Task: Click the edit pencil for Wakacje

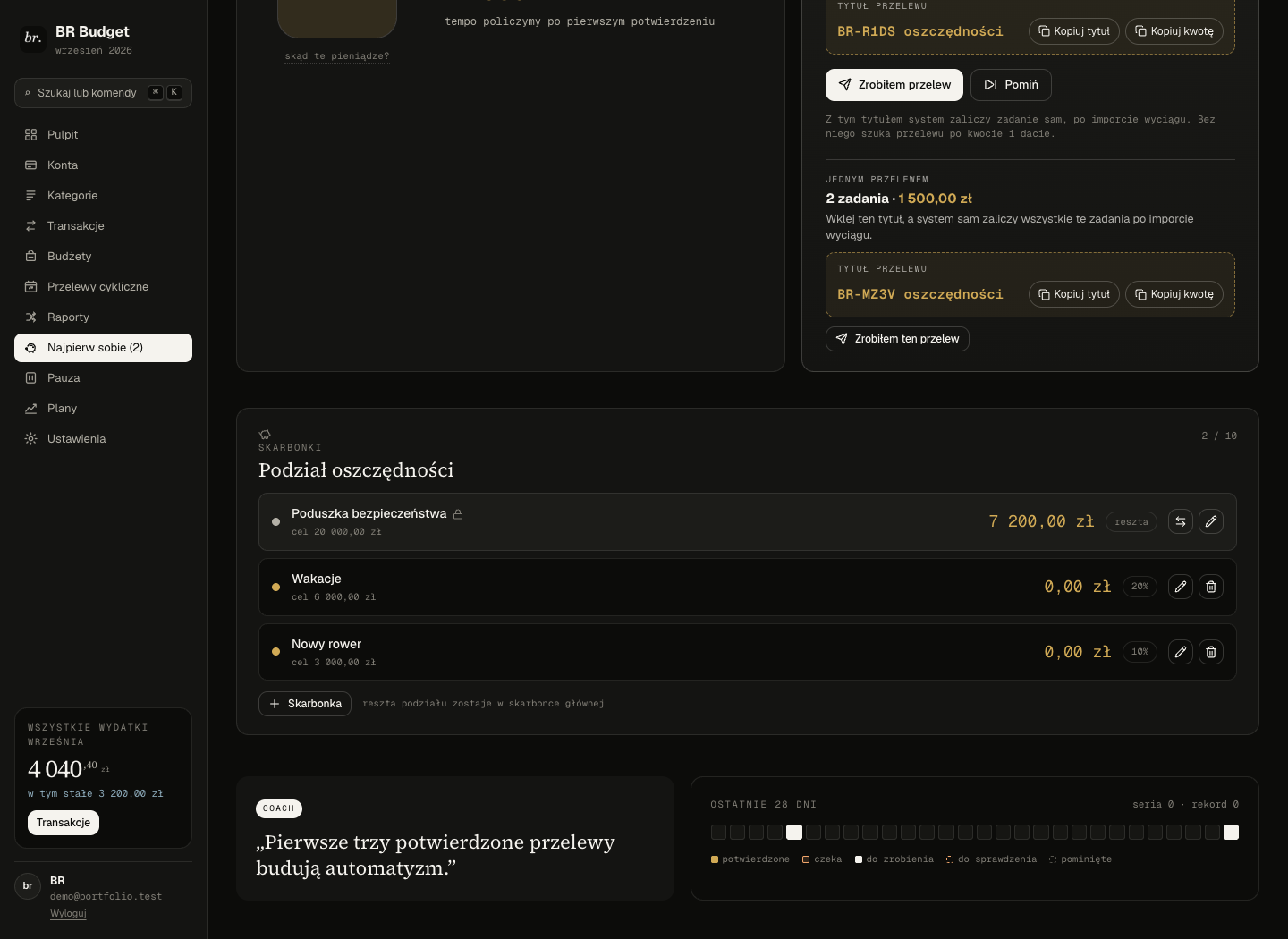Action: [x=1181, y=587]
